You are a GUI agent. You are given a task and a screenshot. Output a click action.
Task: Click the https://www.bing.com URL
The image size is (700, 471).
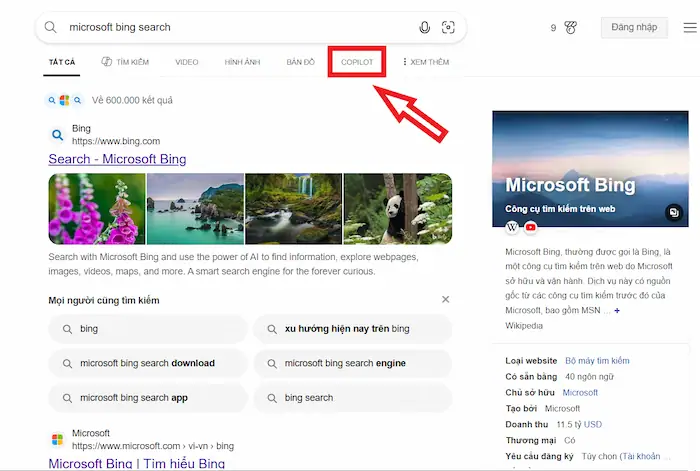(116, 141)
